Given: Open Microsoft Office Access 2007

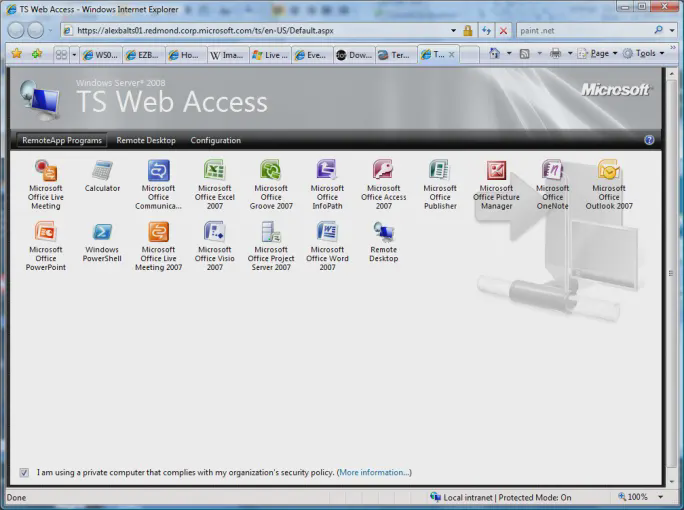Looking at the screenshot, I should point(383,171).
